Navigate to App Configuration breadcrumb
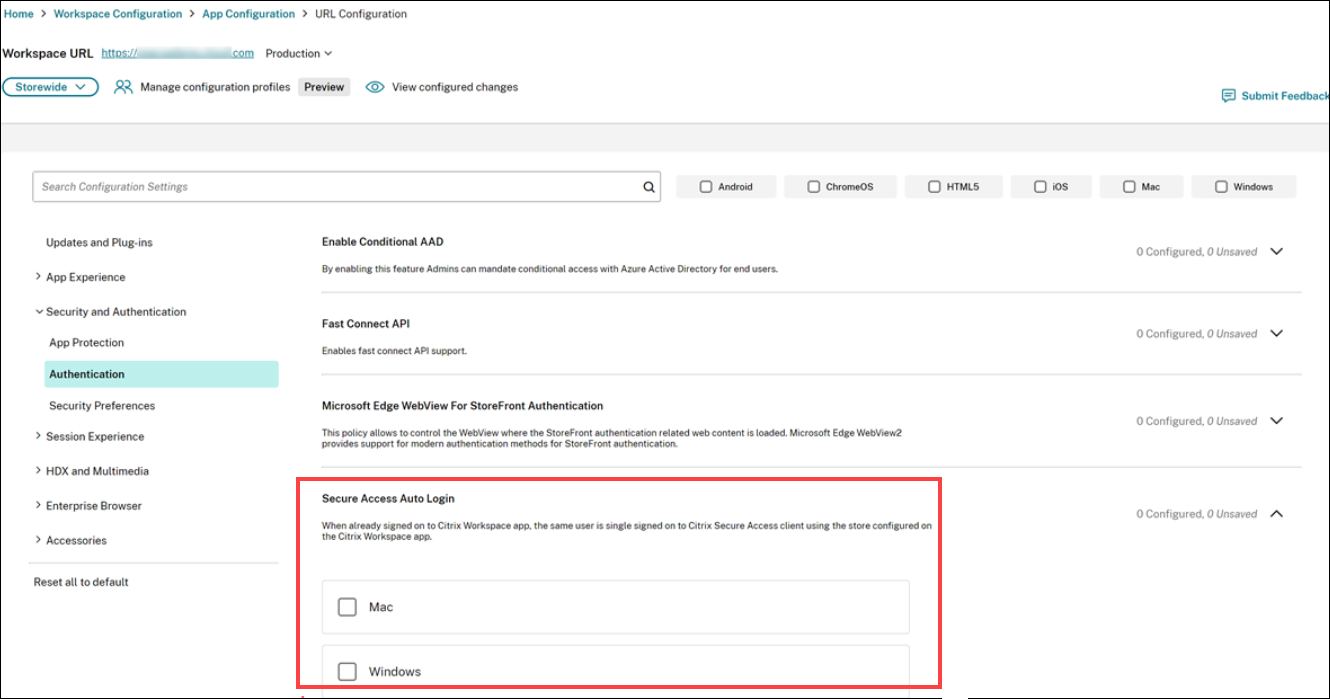Image resolution: width=1330 pixels, height=699 pixels. coord(248,13)
